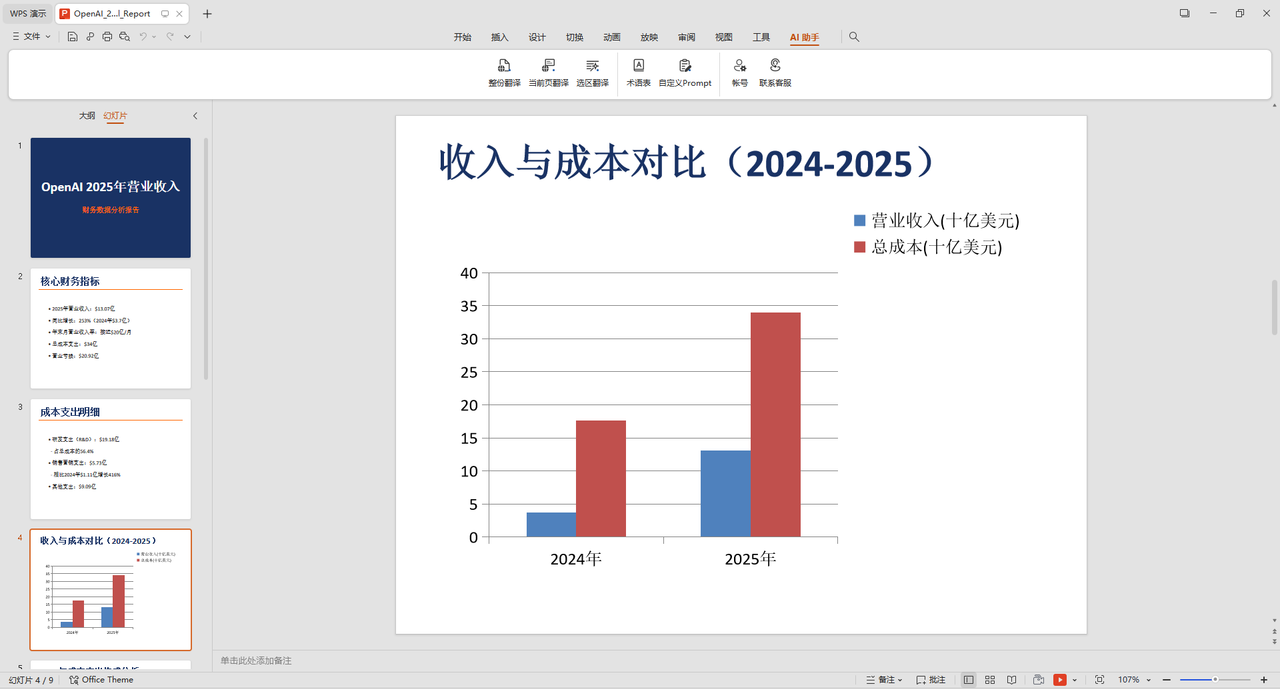Click the search magnifier icon beside AI 助手

[x=854, y=37]
